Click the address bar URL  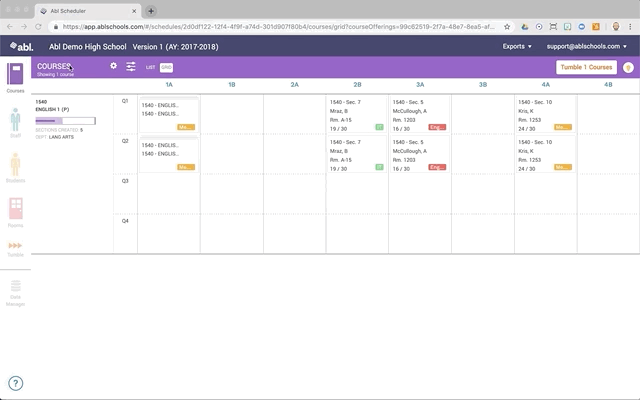(278, 27)
